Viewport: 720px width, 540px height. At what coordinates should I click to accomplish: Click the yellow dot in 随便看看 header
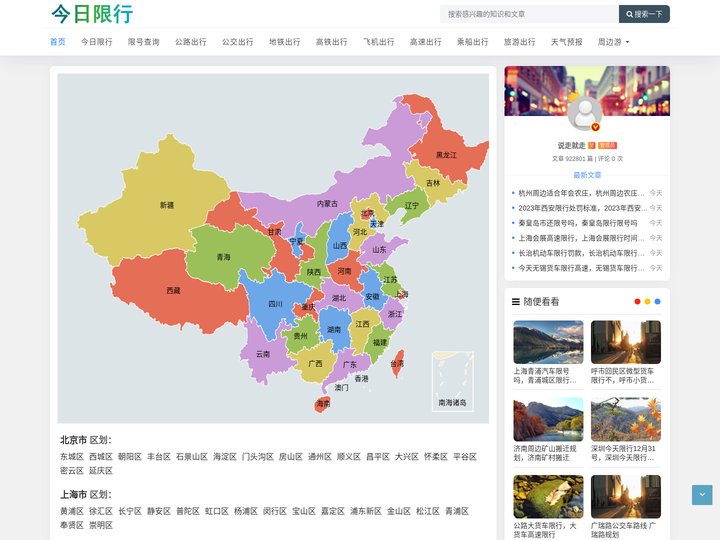[647, 302]
